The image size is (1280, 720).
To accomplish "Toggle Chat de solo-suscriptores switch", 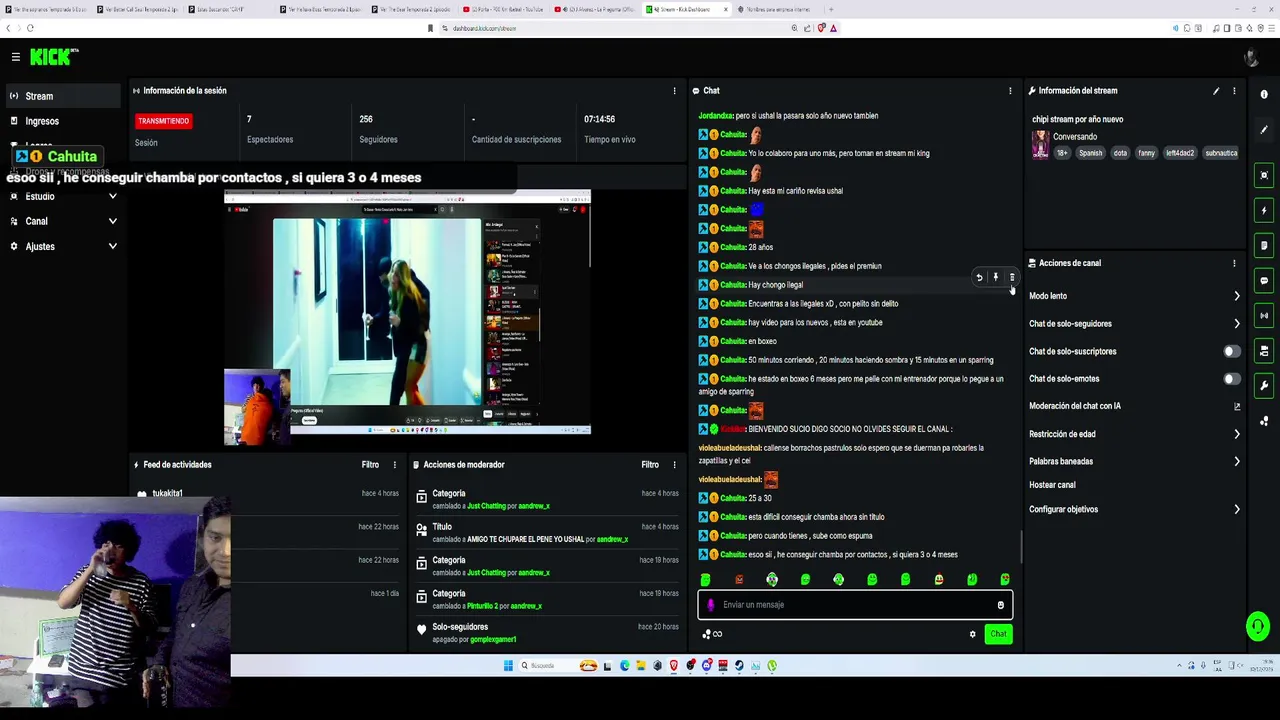I will click(x=1232, y=351).
